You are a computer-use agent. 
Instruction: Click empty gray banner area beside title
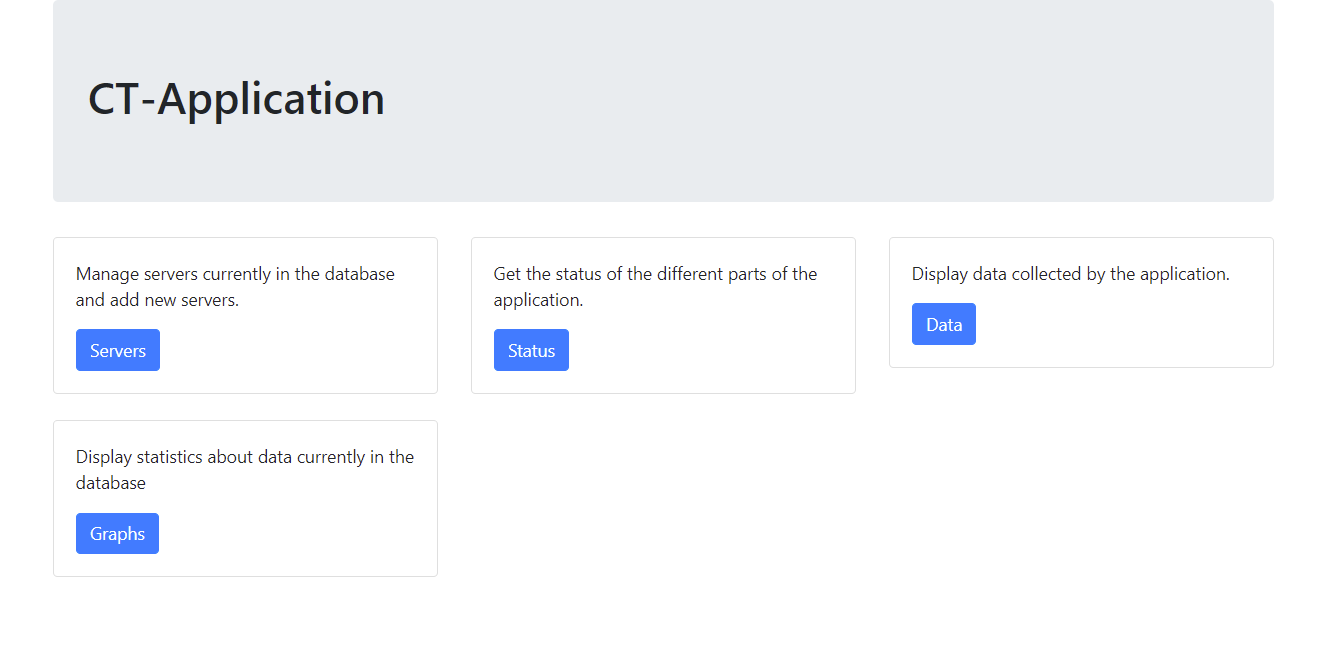[x=830, y=100]
